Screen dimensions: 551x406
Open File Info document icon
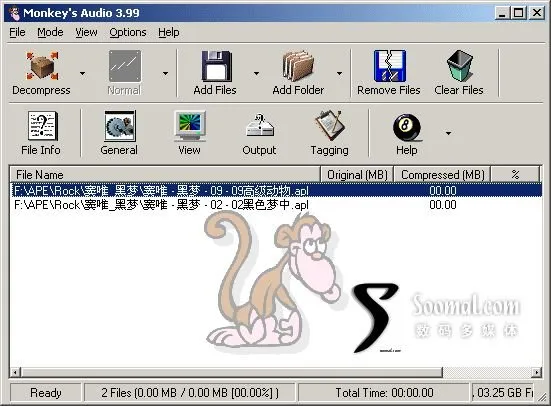click(x=42, y=125)
